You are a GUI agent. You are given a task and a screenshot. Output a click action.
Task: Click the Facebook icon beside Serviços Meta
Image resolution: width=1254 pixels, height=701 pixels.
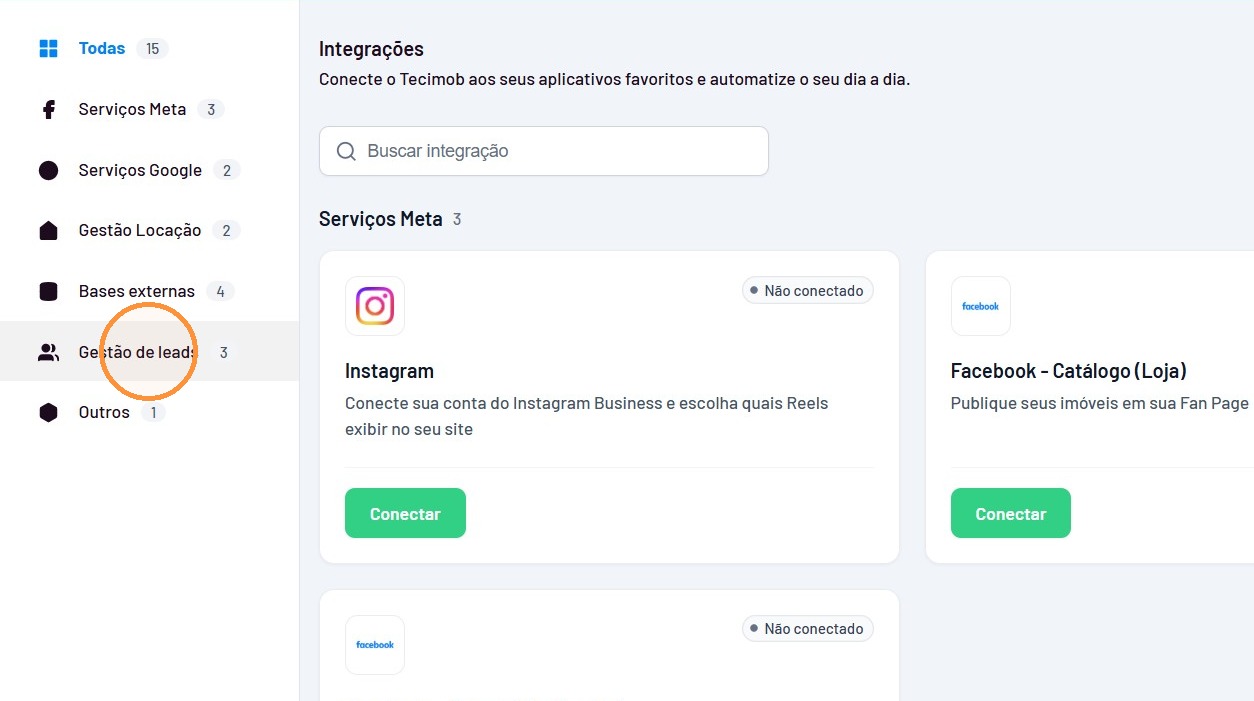pyautogui.click(x=48, y=110)
